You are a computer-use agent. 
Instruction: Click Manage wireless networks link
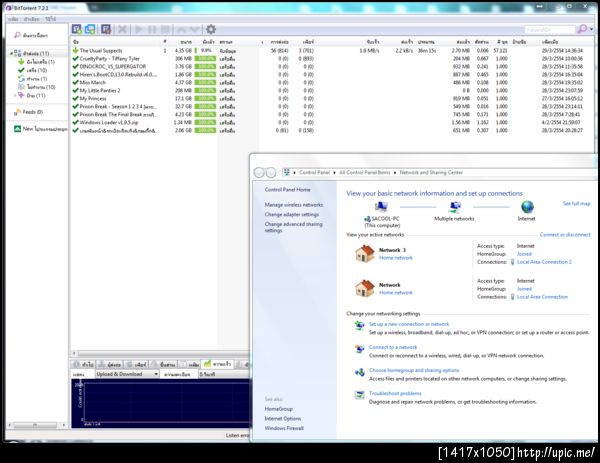coord(293,205)
